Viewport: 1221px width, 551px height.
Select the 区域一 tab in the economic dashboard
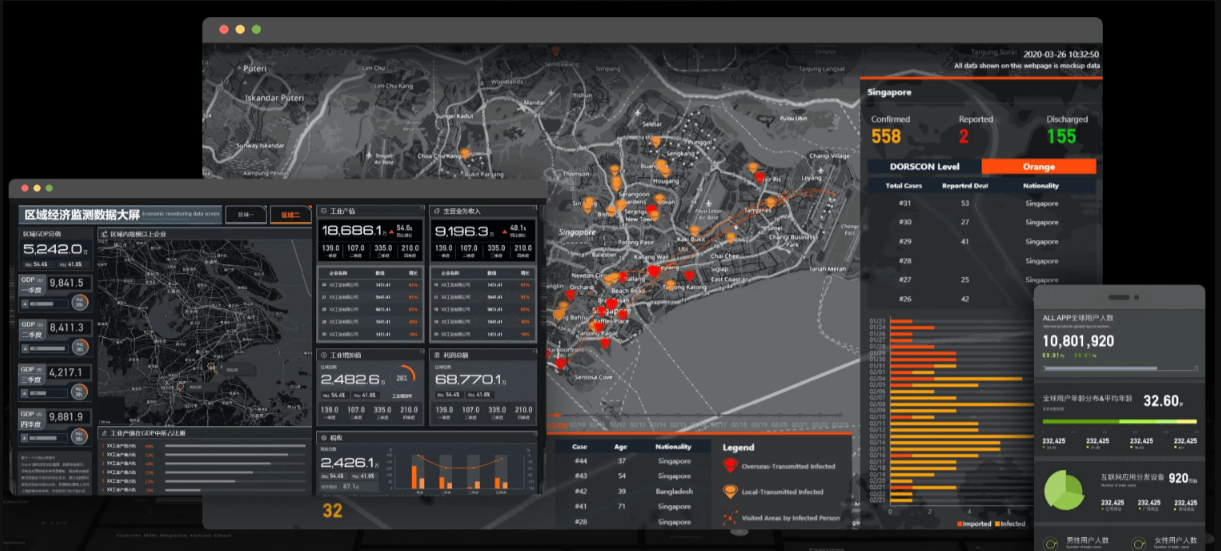245,215
